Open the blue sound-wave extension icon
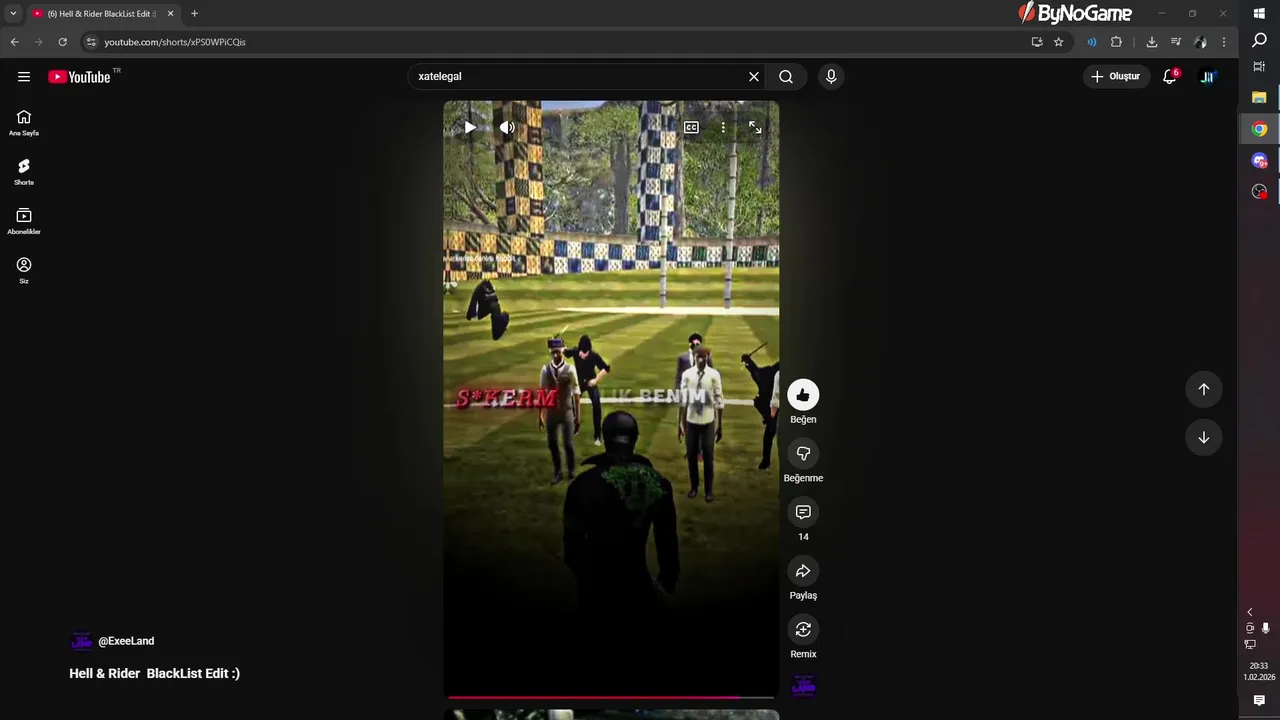The width and height of the screenshot is (1280, 720). click(x=1091, y=42)
